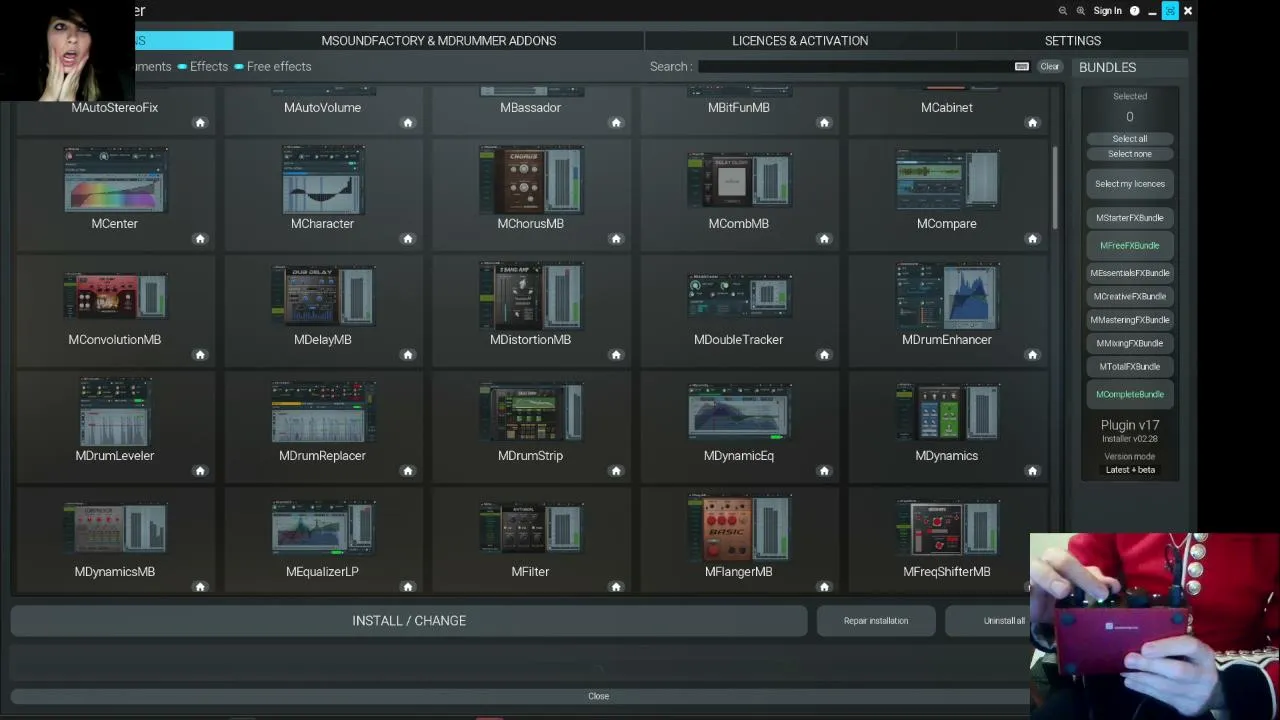The width and height of the screenshot is (1280, 720).
Task: Select the MDrumEnhancer plugin thumbnail
Action: (x=947, y=296)
